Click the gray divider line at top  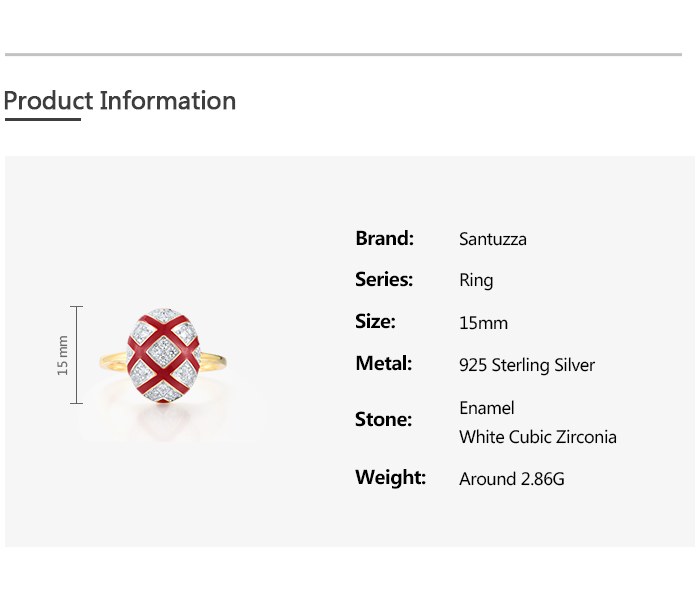[343, 54]
